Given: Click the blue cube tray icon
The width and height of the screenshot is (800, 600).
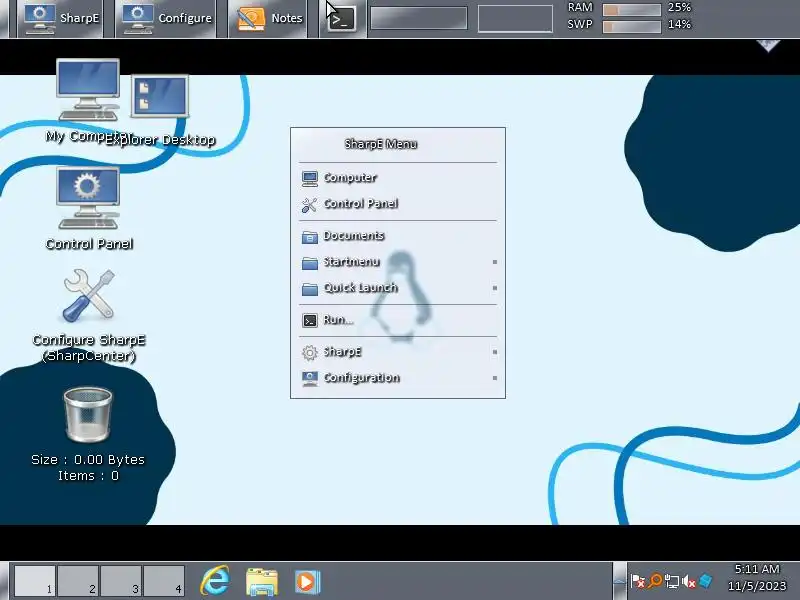Looking at the screenshot, I should 706,581.
